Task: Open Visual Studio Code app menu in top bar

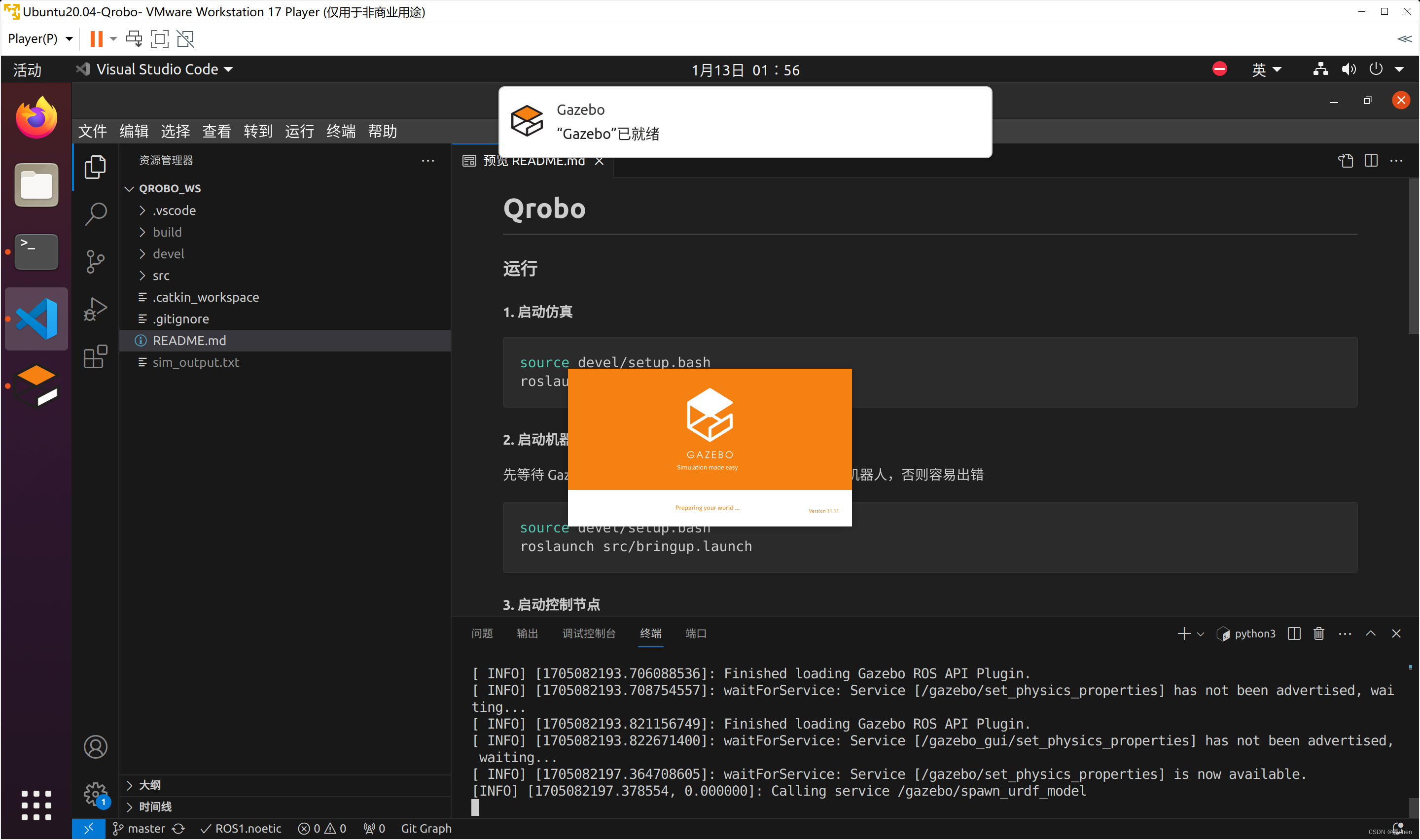Action: pos(154,69)
